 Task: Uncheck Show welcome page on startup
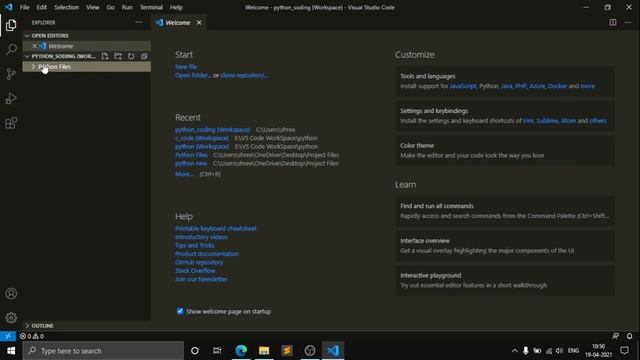click(x=180, y=311)
